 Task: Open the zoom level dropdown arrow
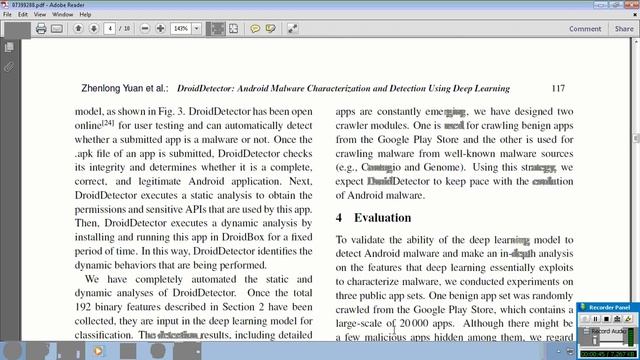coord(196,29)
